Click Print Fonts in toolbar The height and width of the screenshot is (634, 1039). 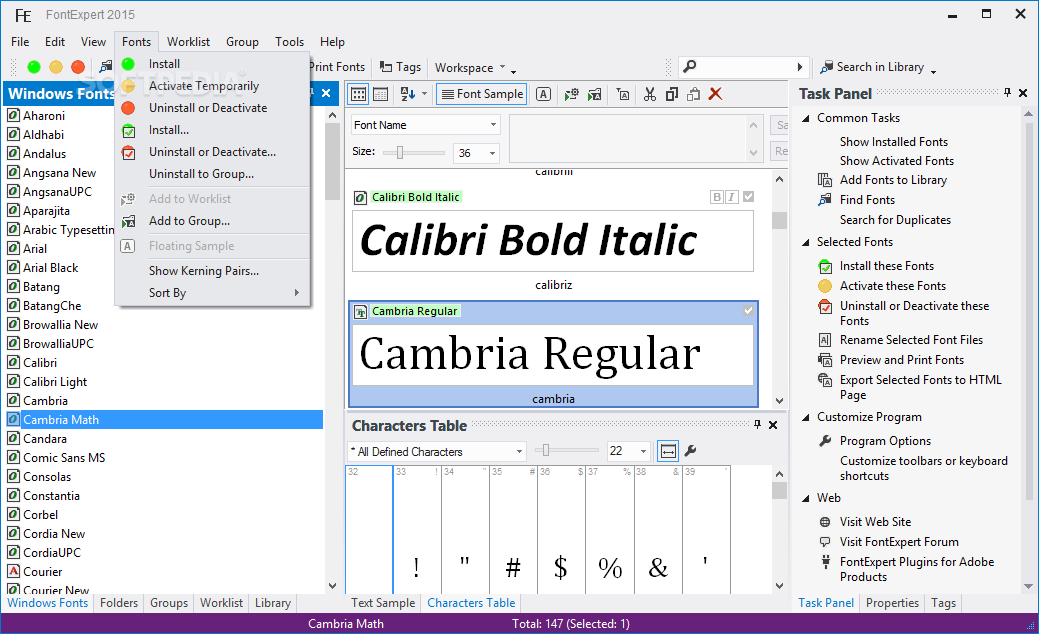(337, 67)
